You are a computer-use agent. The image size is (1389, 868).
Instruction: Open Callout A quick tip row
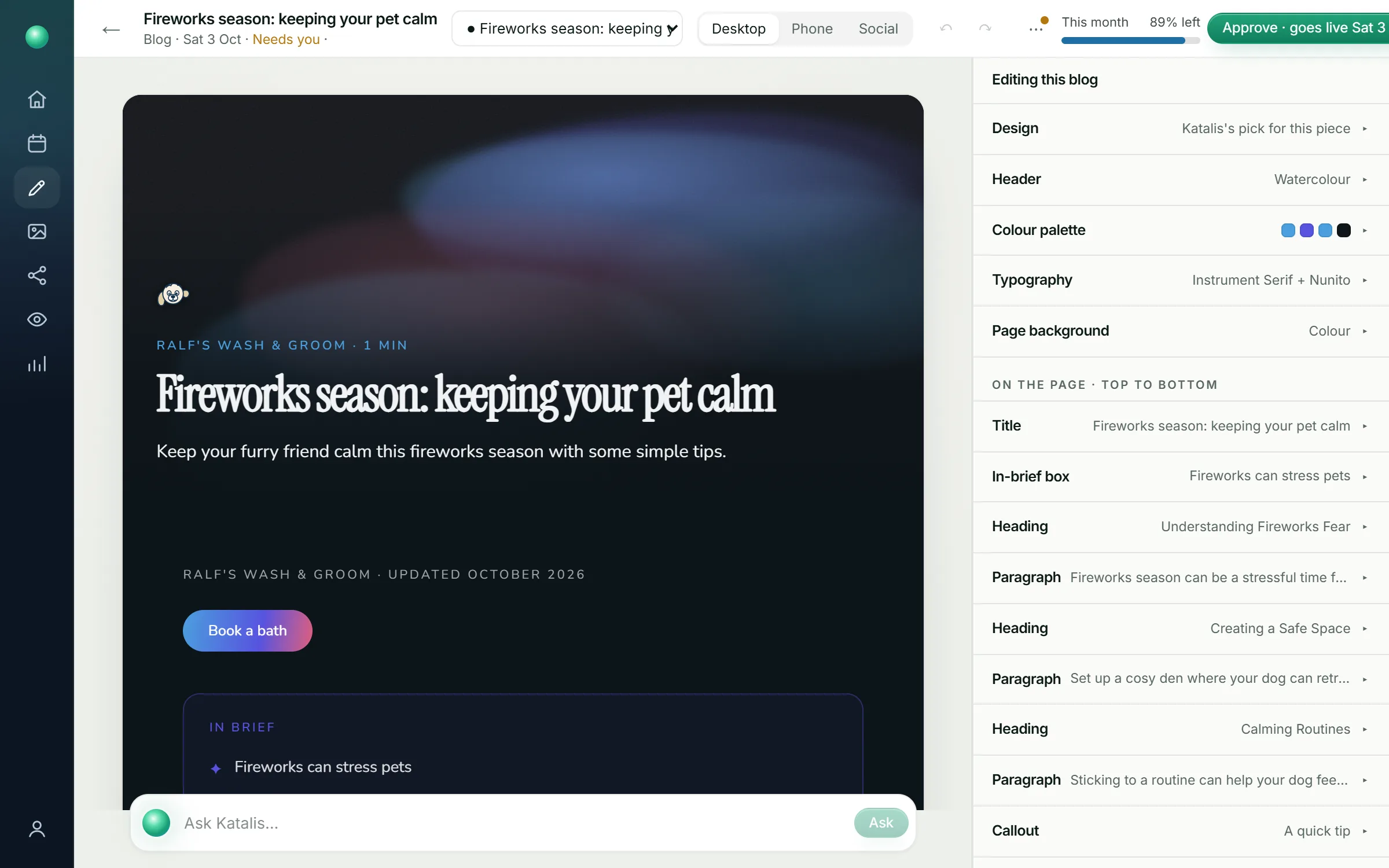(1181, 831)
